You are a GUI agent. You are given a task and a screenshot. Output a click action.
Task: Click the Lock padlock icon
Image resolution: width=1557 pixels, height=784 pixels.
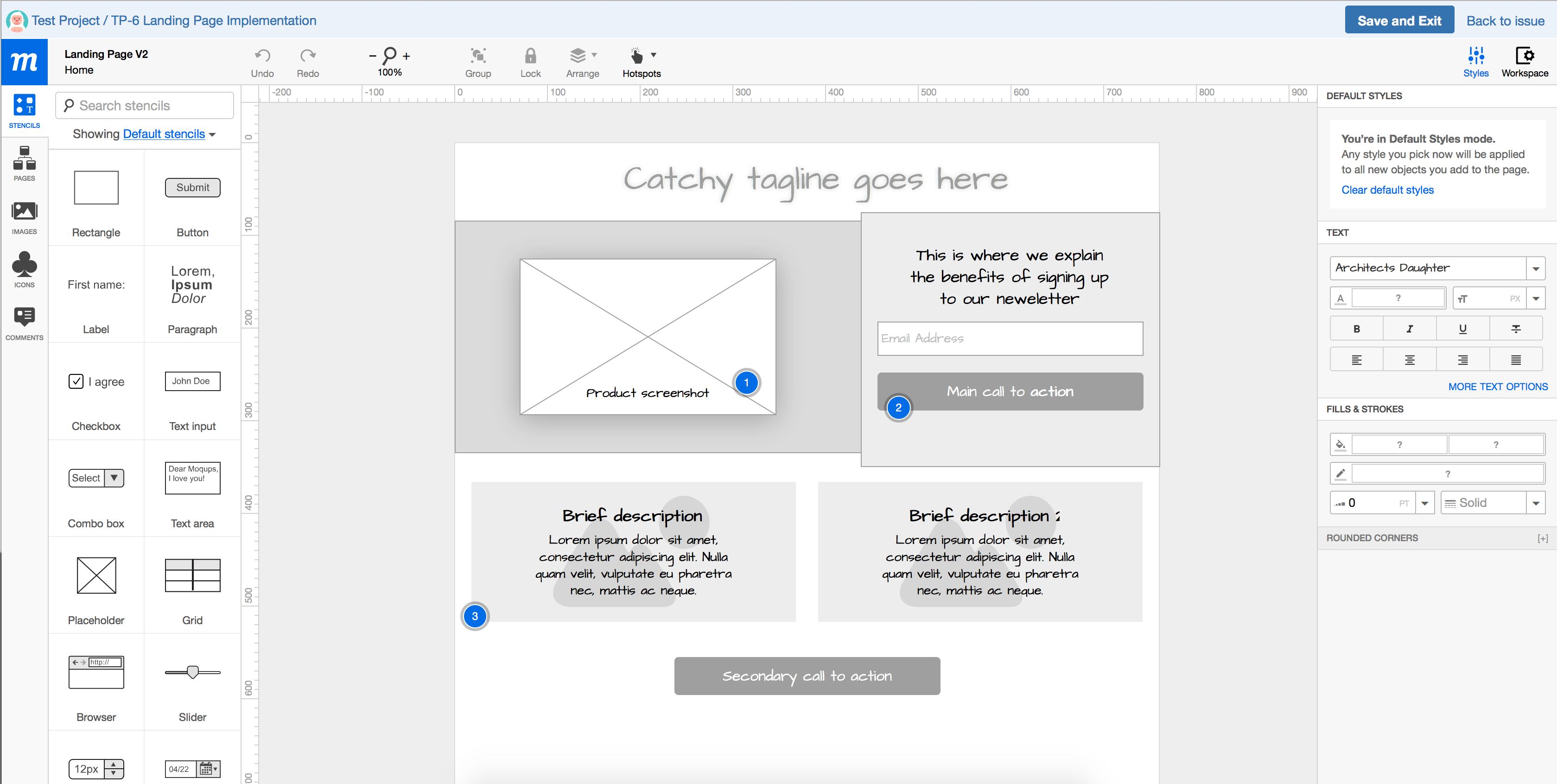[x=530, y=56]
